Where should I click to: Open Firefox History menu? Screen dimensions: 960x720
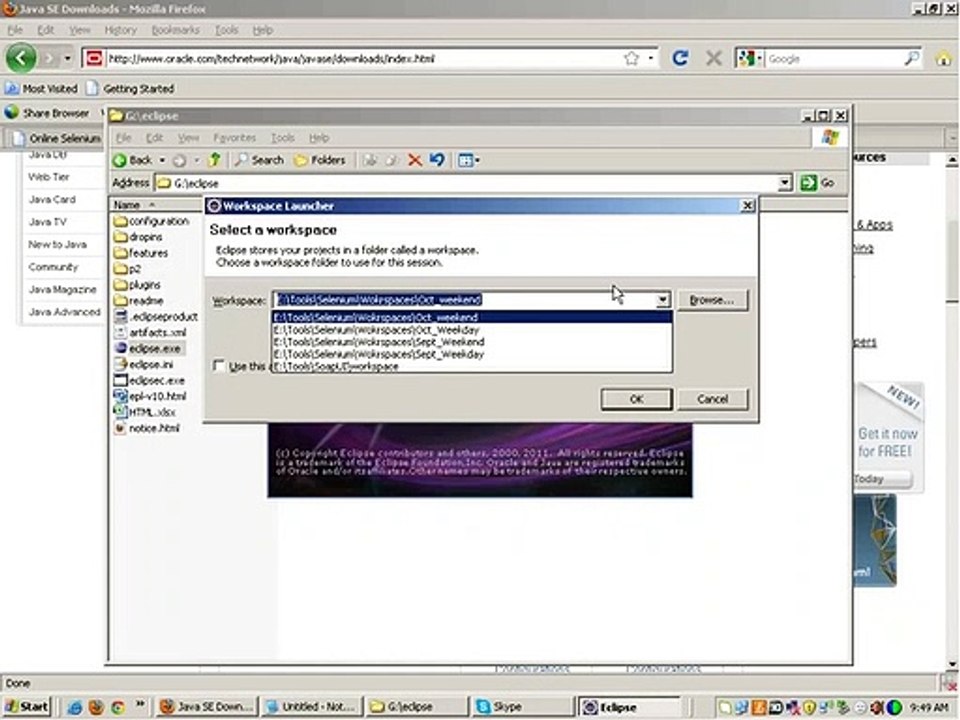[120, 29]
